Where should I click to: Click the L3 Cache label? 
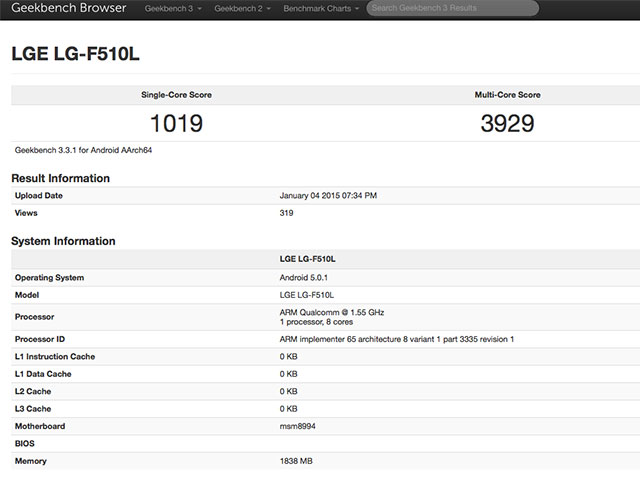[33, 409]
